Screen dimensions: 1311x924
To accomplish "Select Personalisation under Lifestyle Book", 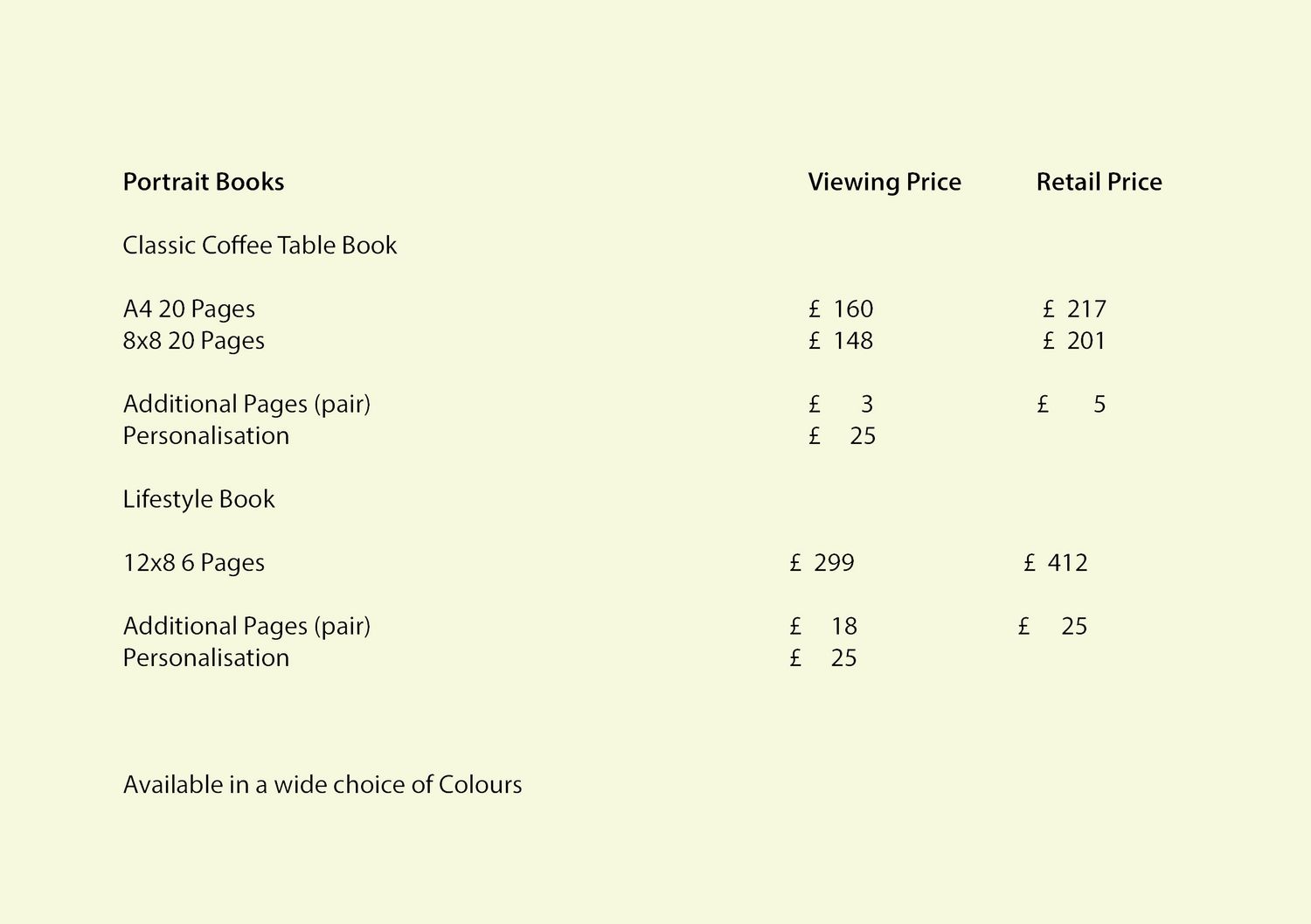I will click(206, 658).
